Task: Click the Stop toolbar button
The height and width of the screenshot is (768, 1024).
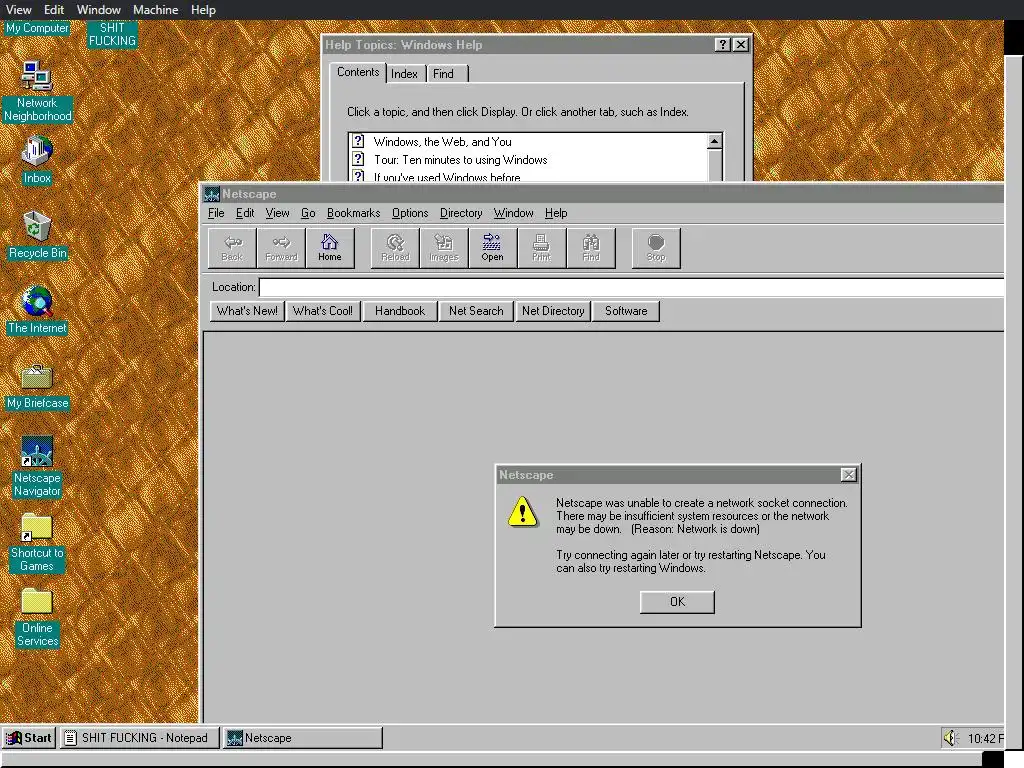Action: (x=656, y=248)
